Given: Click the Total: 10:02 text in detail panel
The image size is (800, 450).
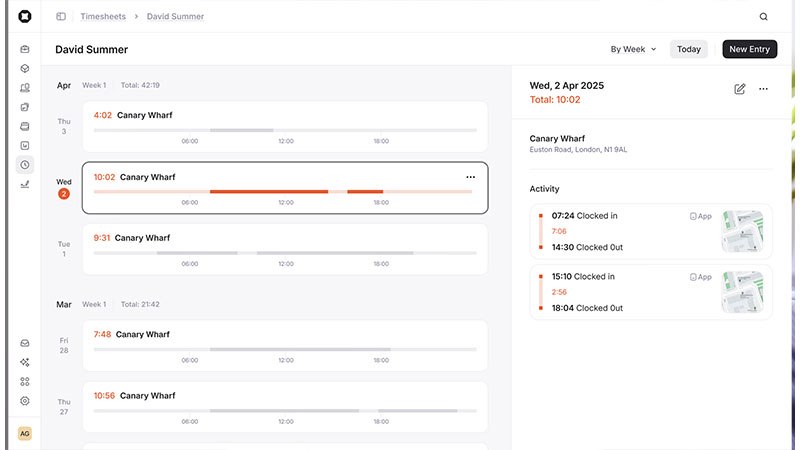Looking at the screenshot, I should 555,99.
